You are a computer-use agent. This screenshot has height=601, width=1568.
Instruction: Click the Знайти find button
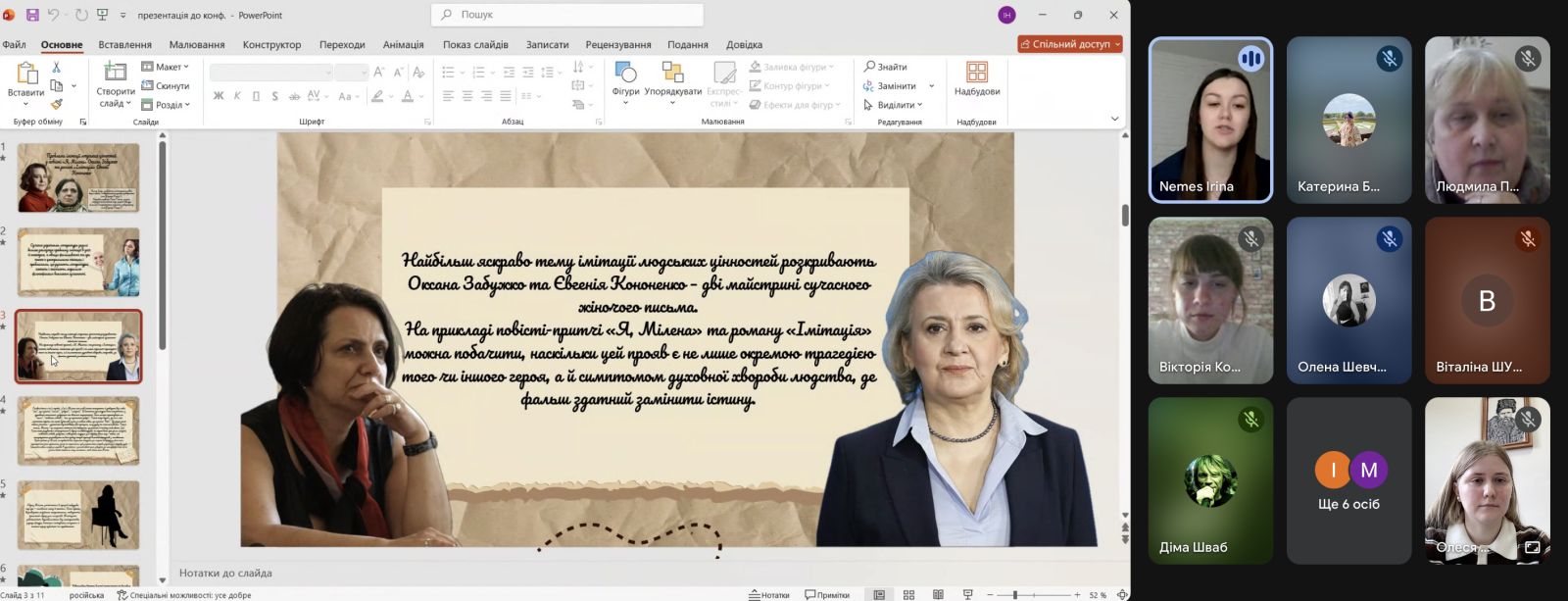point(886,67)
